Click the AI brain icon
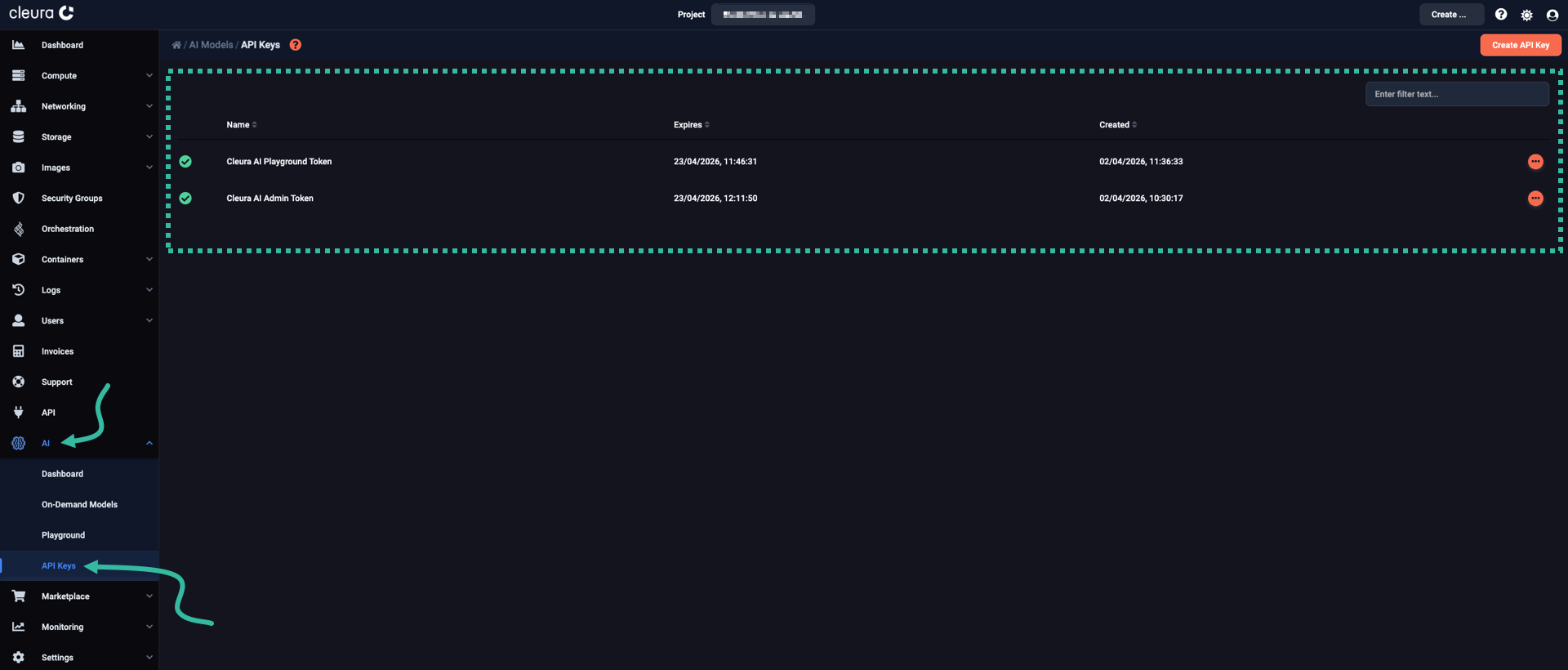 coord(18,443)
